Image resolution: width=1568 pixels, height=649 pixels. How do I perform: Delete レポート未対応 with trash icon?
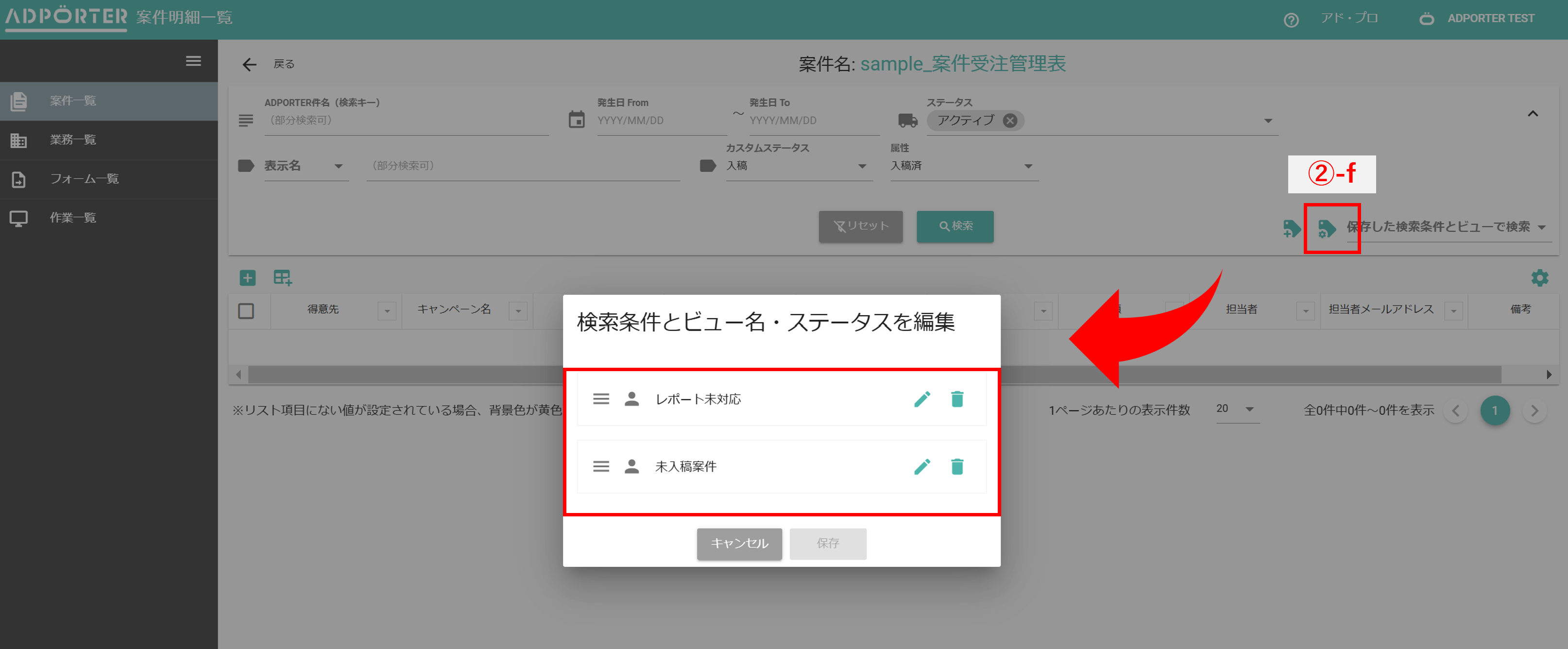(957, 399)
